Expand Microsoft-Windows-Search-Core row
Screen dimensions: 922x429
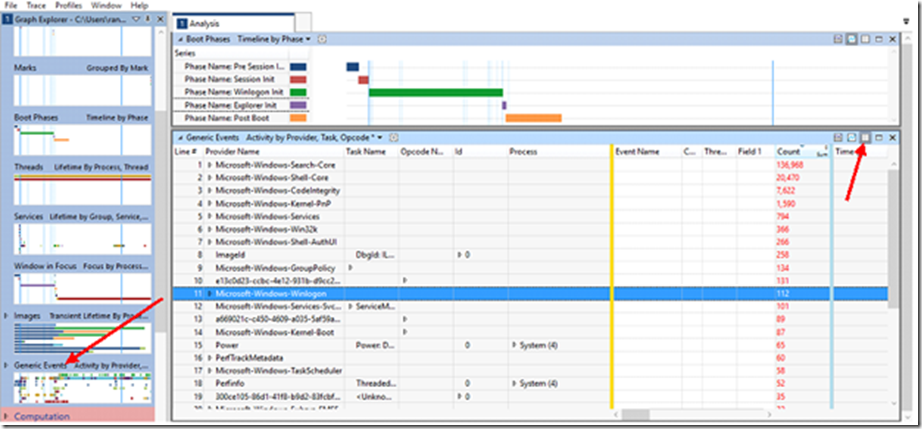click(209, 165)
